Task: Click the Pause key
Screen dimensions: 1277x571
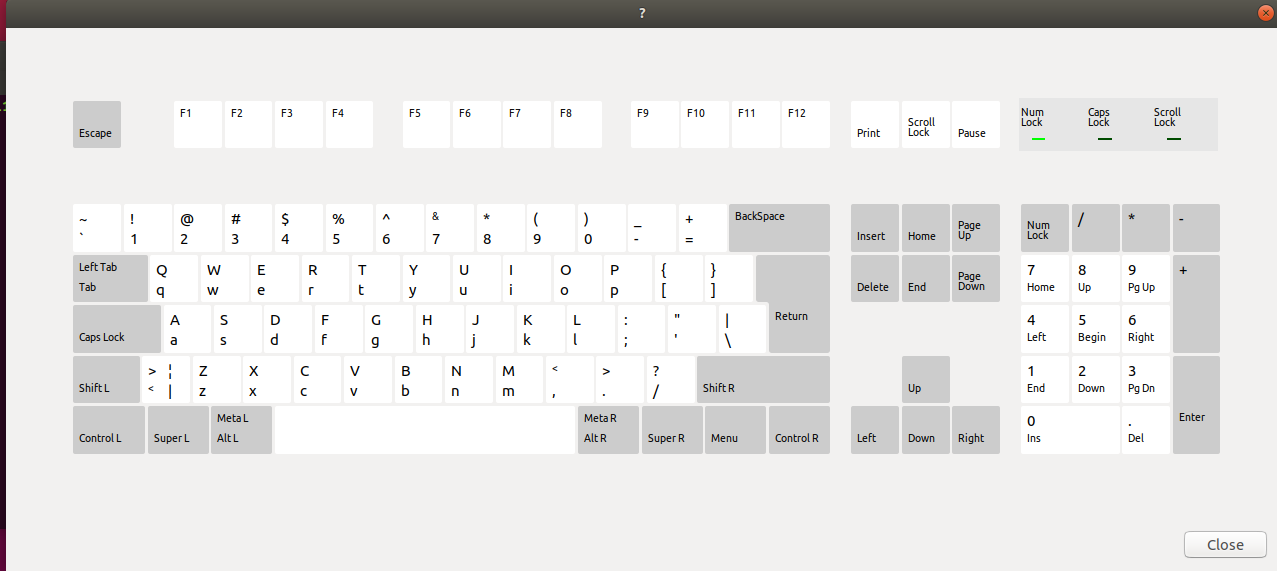Action: click(x=976, y=124)
